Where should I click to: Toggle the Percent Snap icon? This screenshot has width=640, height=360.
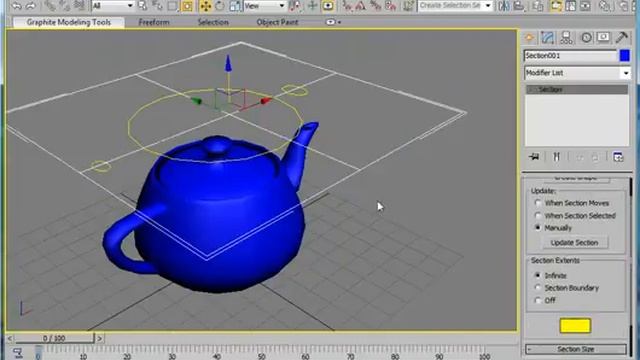click(x=376, y=6)
